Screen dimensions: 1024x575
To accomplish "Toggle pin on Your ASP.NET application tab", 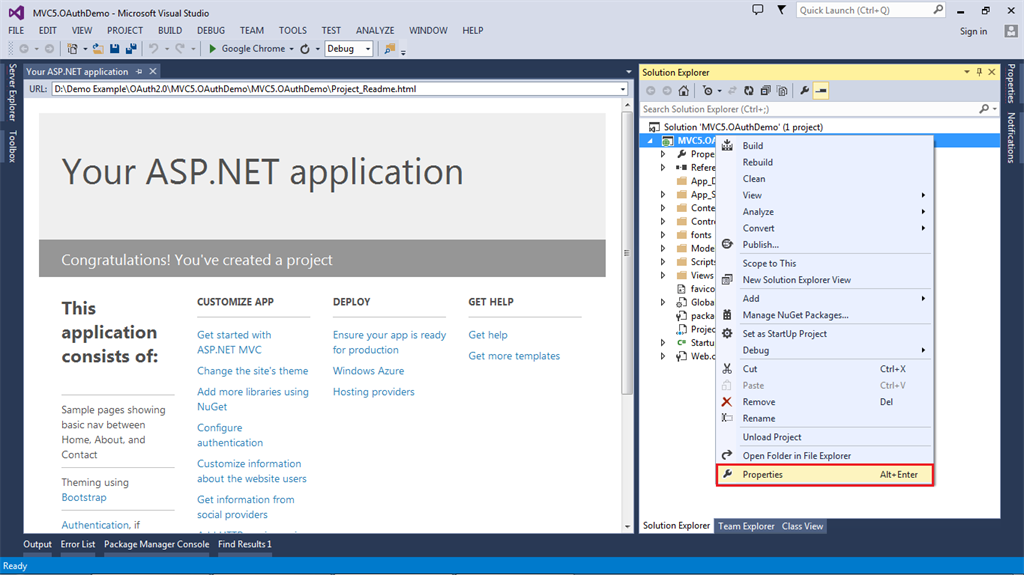I will tap(139, 72).
